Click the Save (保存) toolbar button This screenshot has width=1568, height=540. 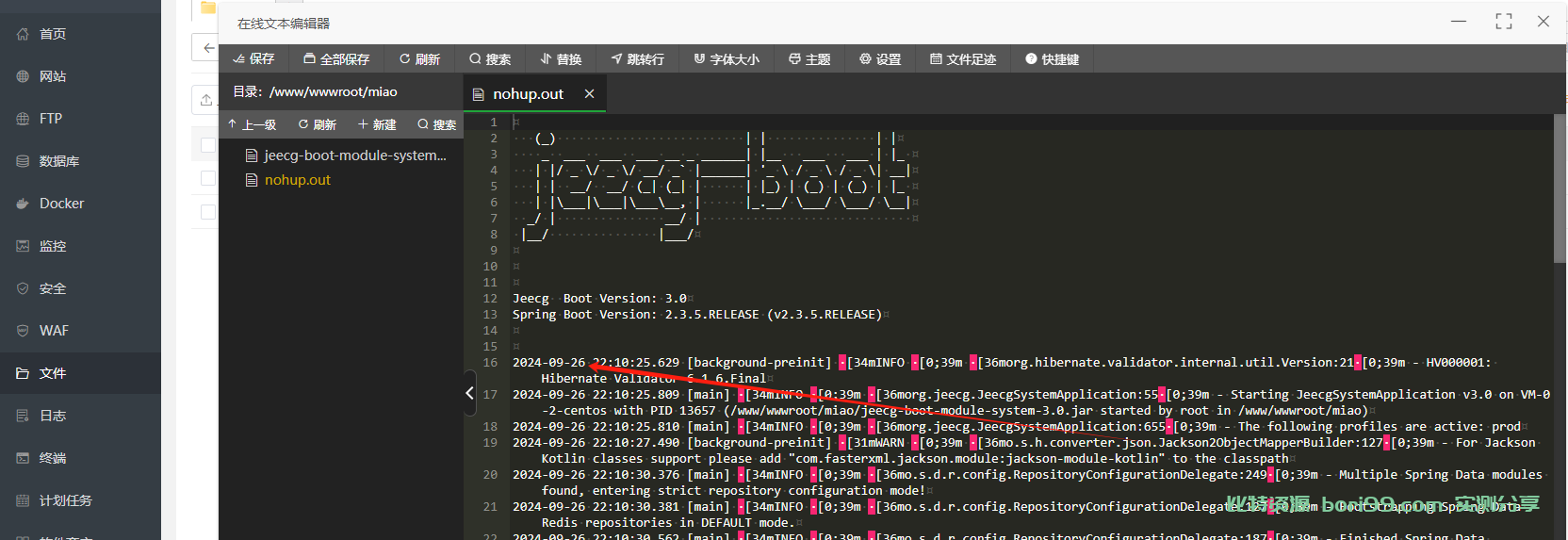(253, 58)
